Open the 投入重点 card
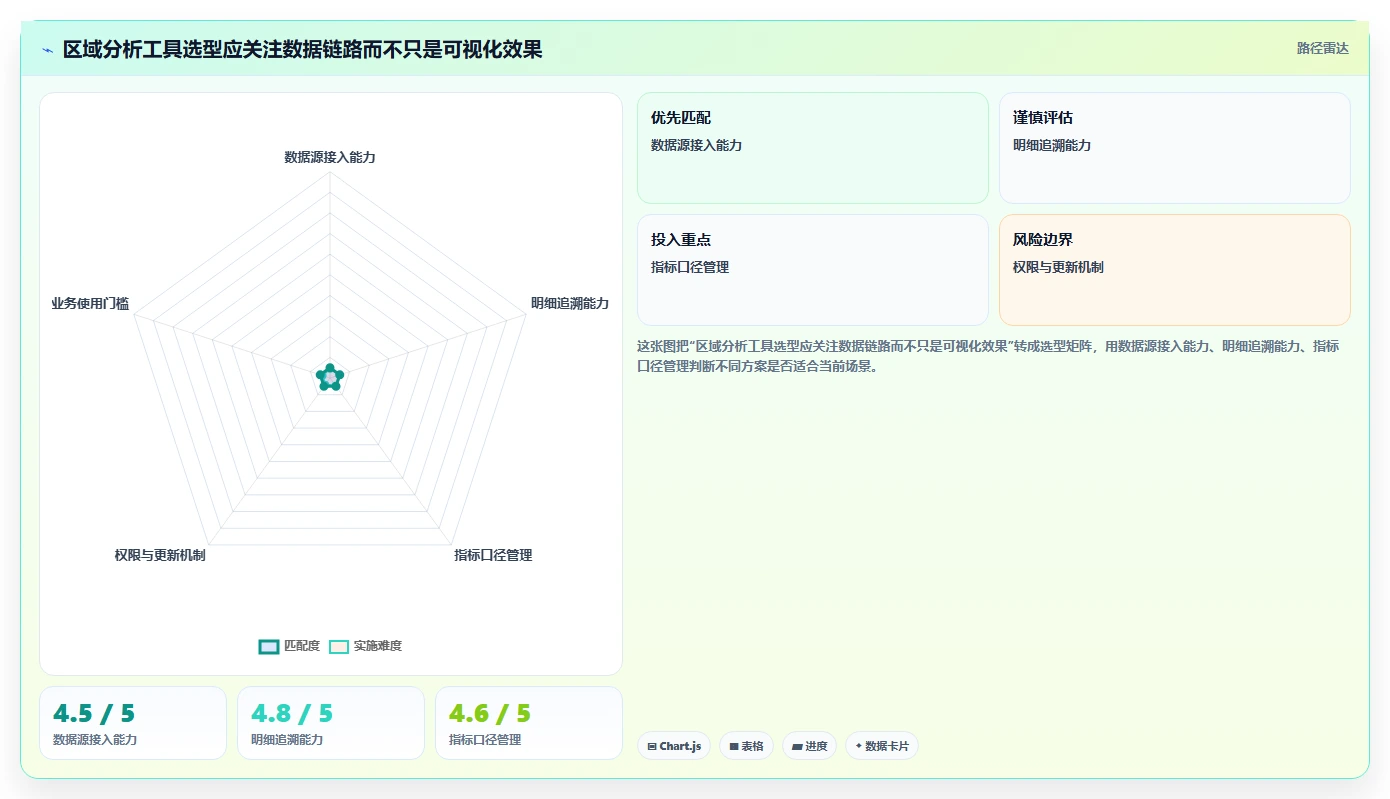Image resolution: width=1390 pixels, height=799 pixels. 812,270
